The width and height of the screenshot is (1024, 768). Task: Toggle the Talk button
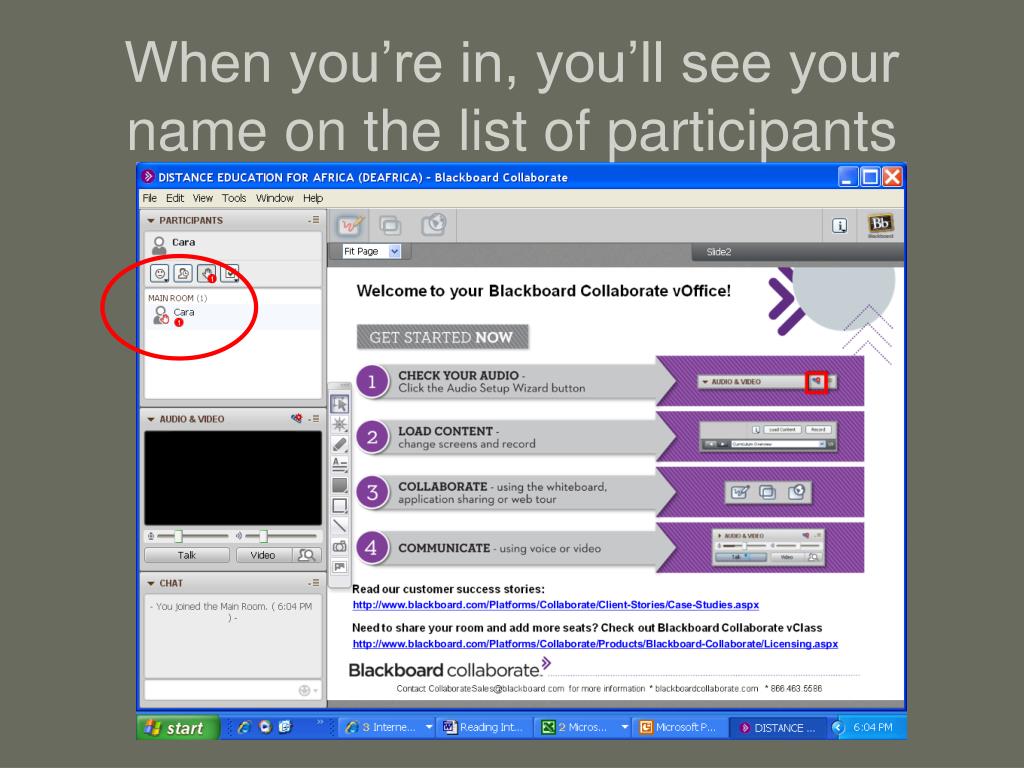187,555
